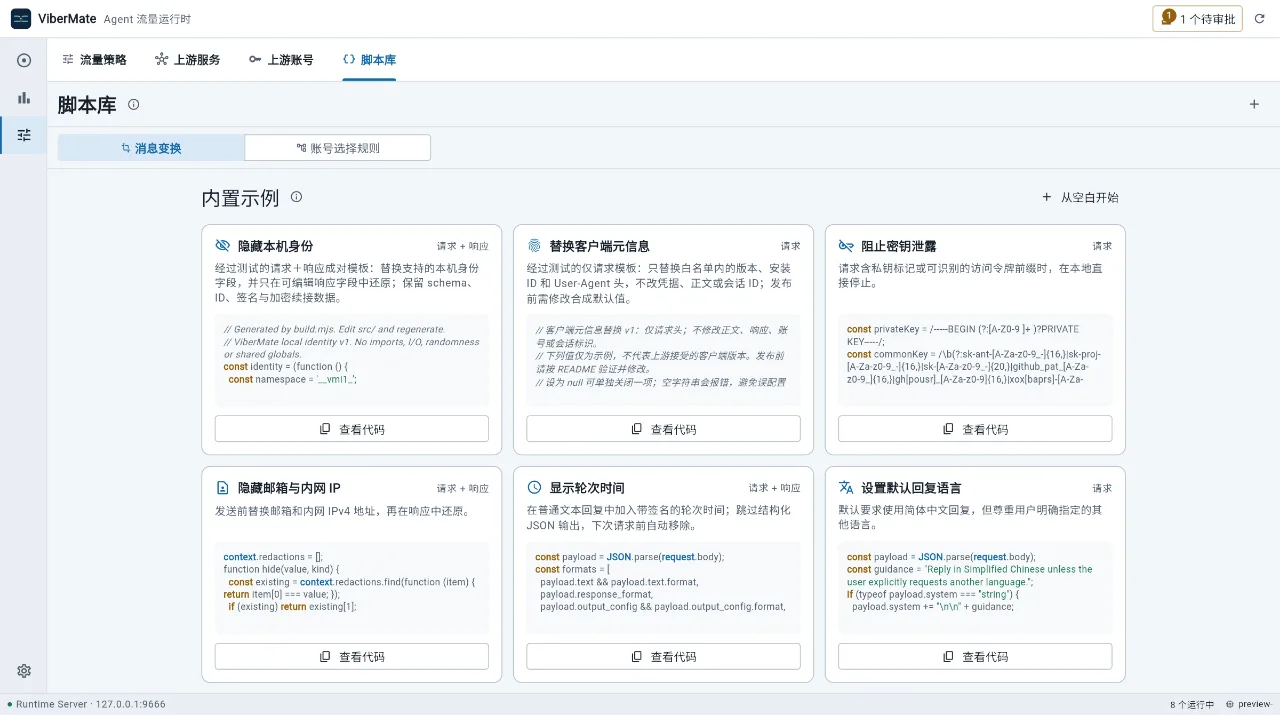Click the ViberMate logo icon

tap(21, 19)
